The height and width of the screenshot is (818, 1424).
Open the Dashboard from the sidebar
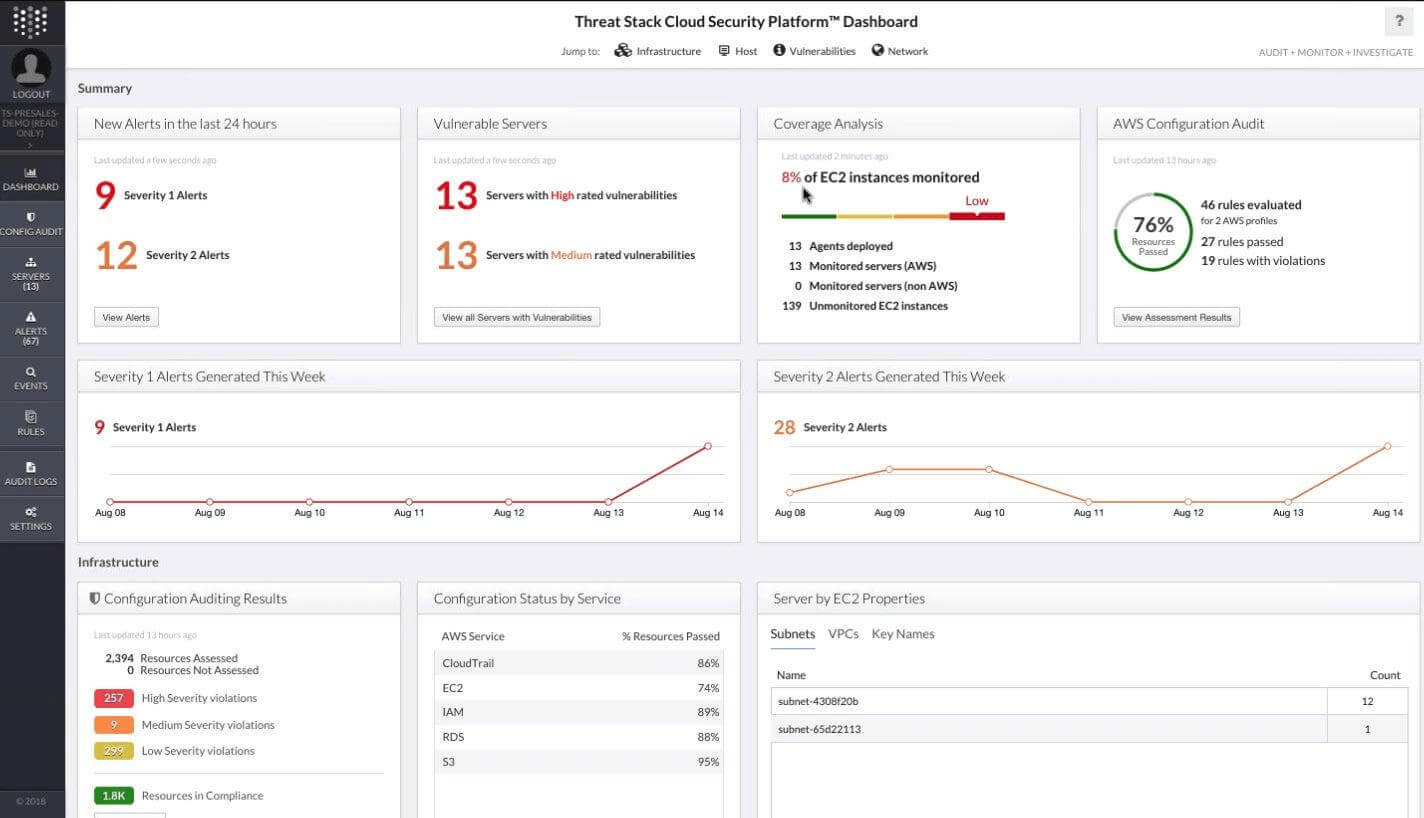click(31, 180)
